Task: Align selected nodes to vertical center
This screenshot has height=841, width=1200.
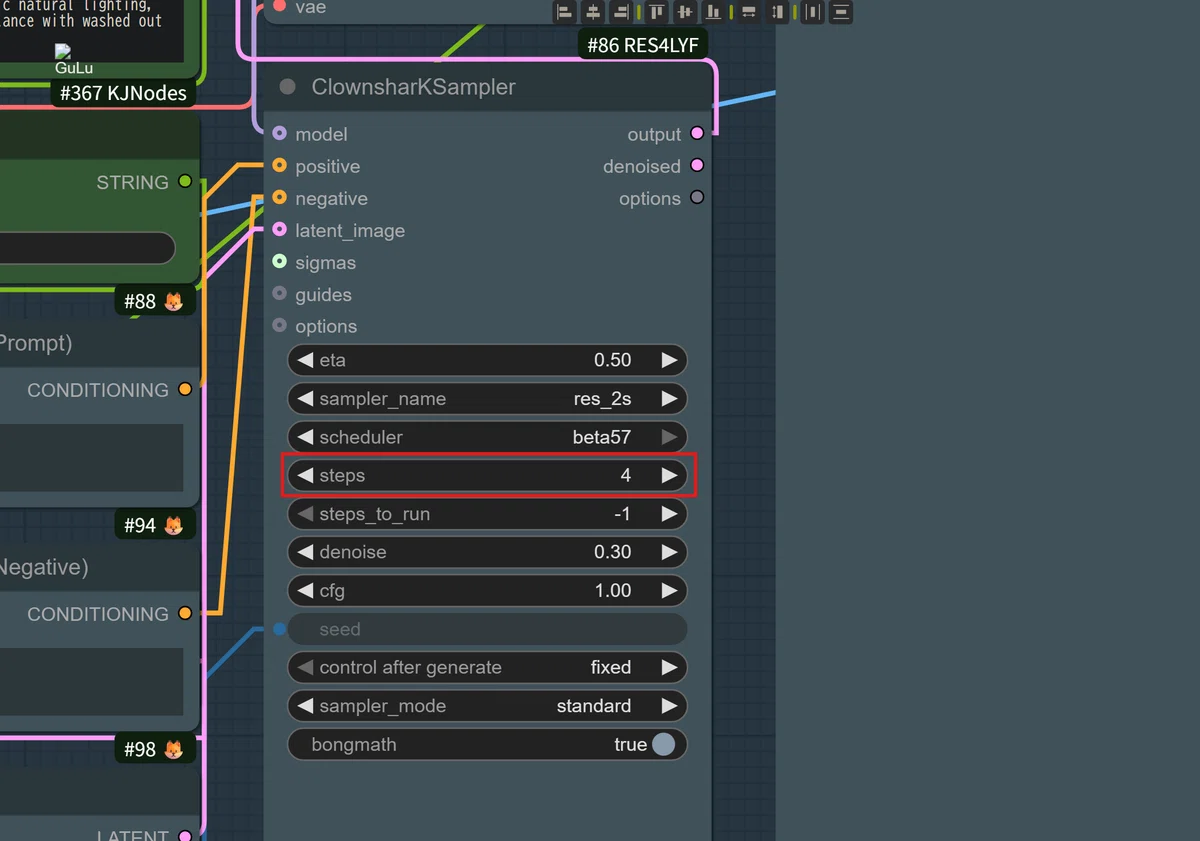Action: click(685, 12)
